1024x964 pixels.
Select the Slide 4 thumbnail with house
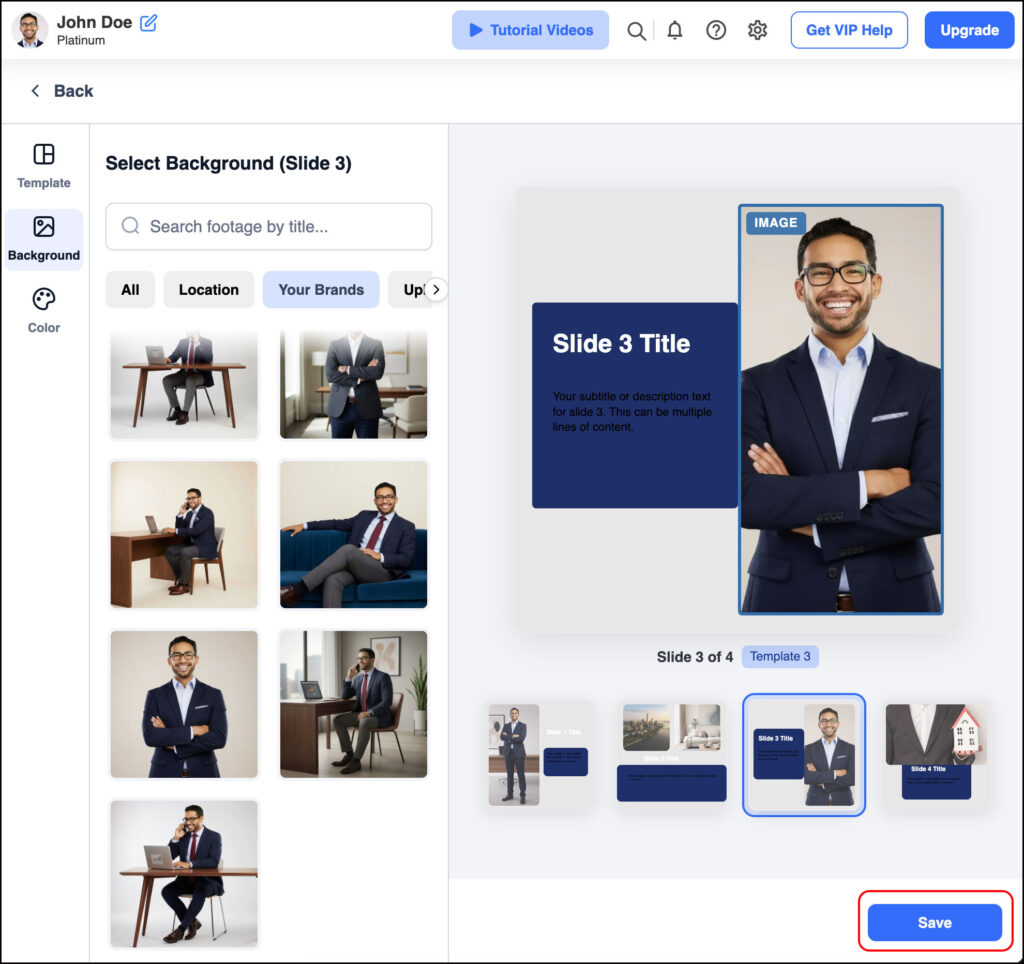(936, 754)
